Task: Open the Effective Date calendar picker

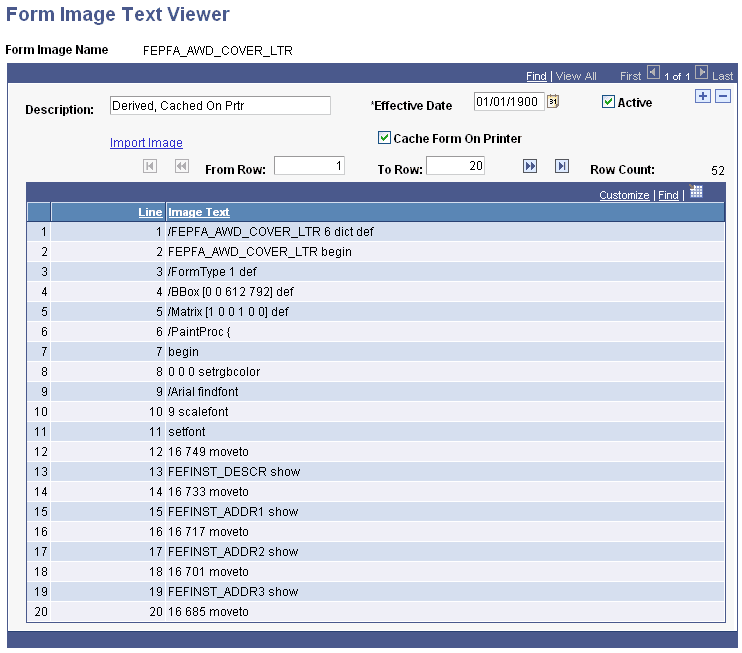Action: (553, 101)
